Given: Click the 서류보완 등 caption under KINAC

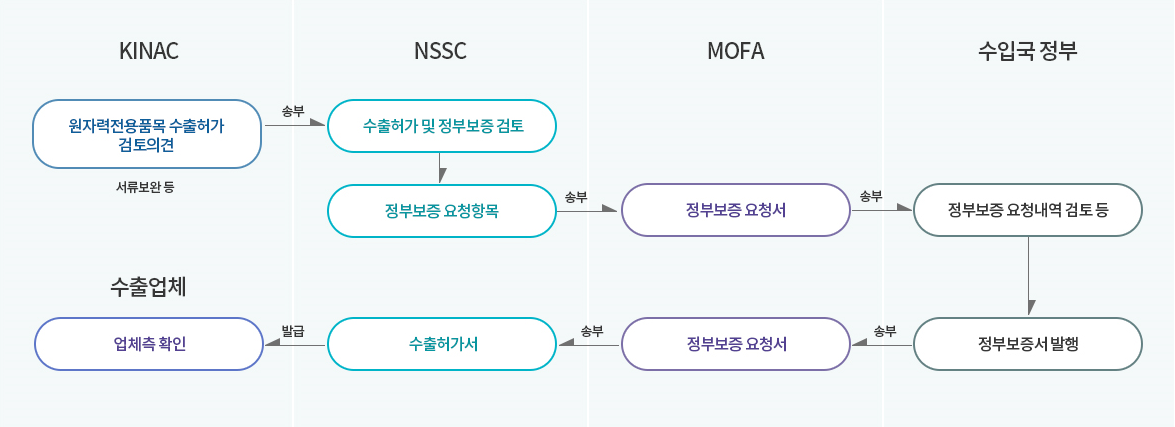Looking at the screenshot, I should 145,187.
